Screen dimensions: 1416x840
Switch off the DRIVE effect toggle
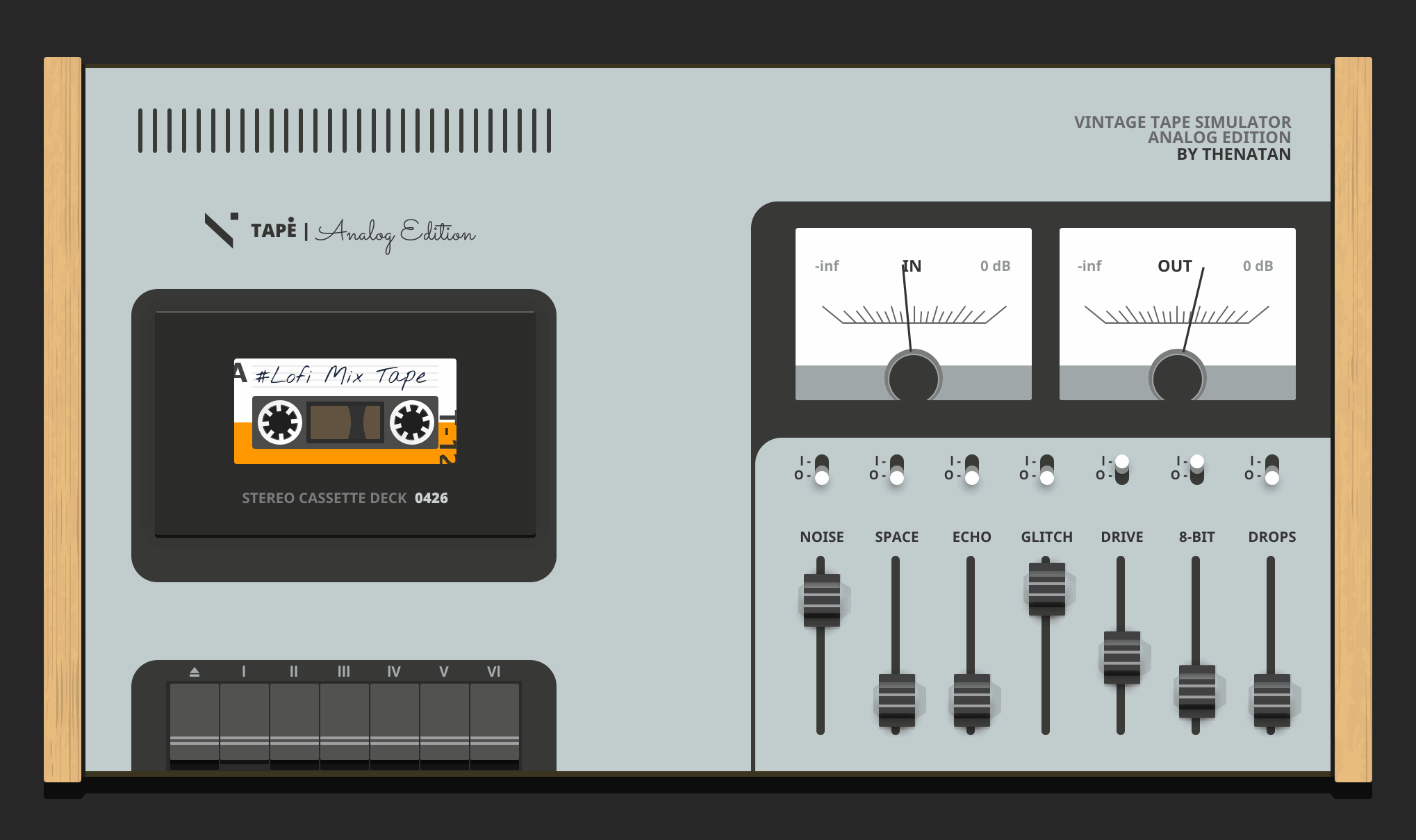click(x=1122, y=470)
